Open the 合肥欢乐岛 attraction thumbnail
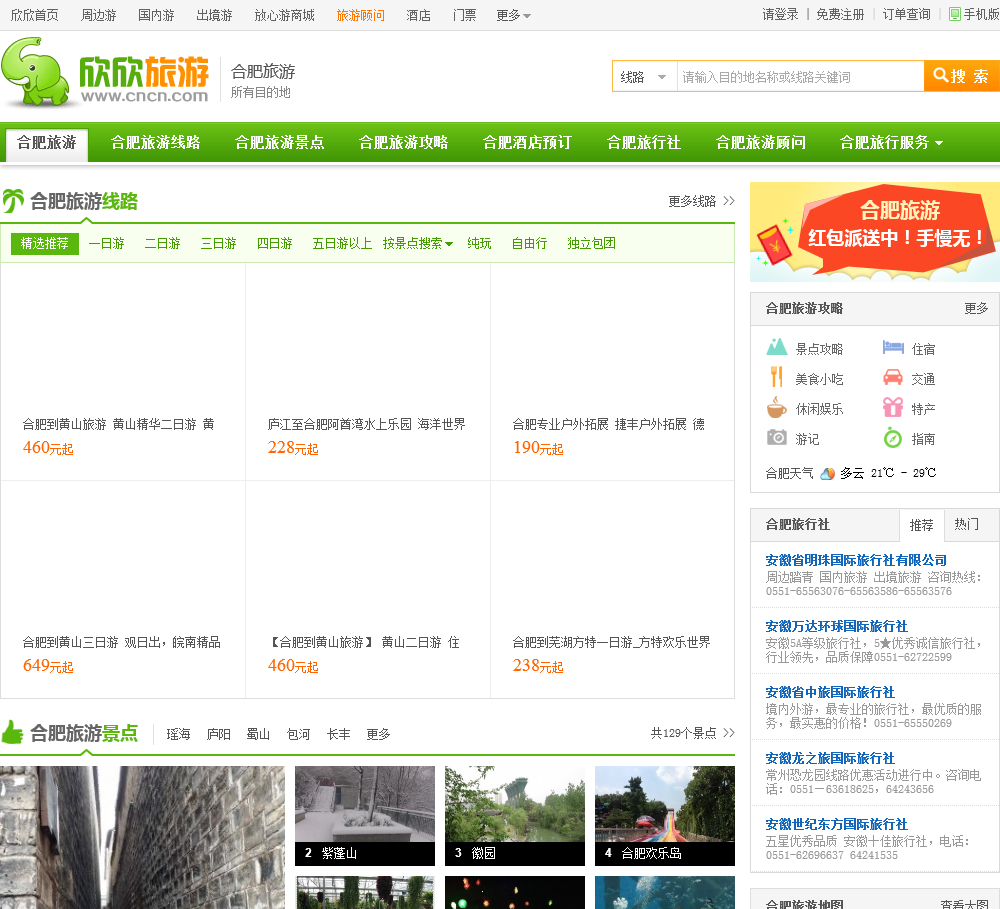Screen dimensions: 1000x909 [665, 816]
